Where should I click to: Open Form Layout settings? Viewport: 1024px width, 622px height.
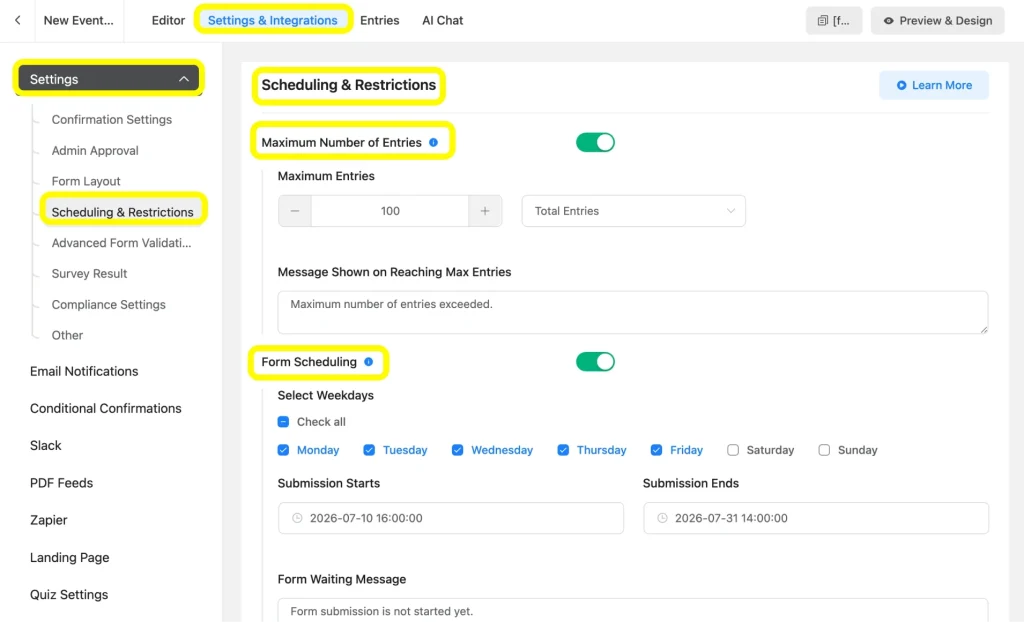[x=86, y=181]
